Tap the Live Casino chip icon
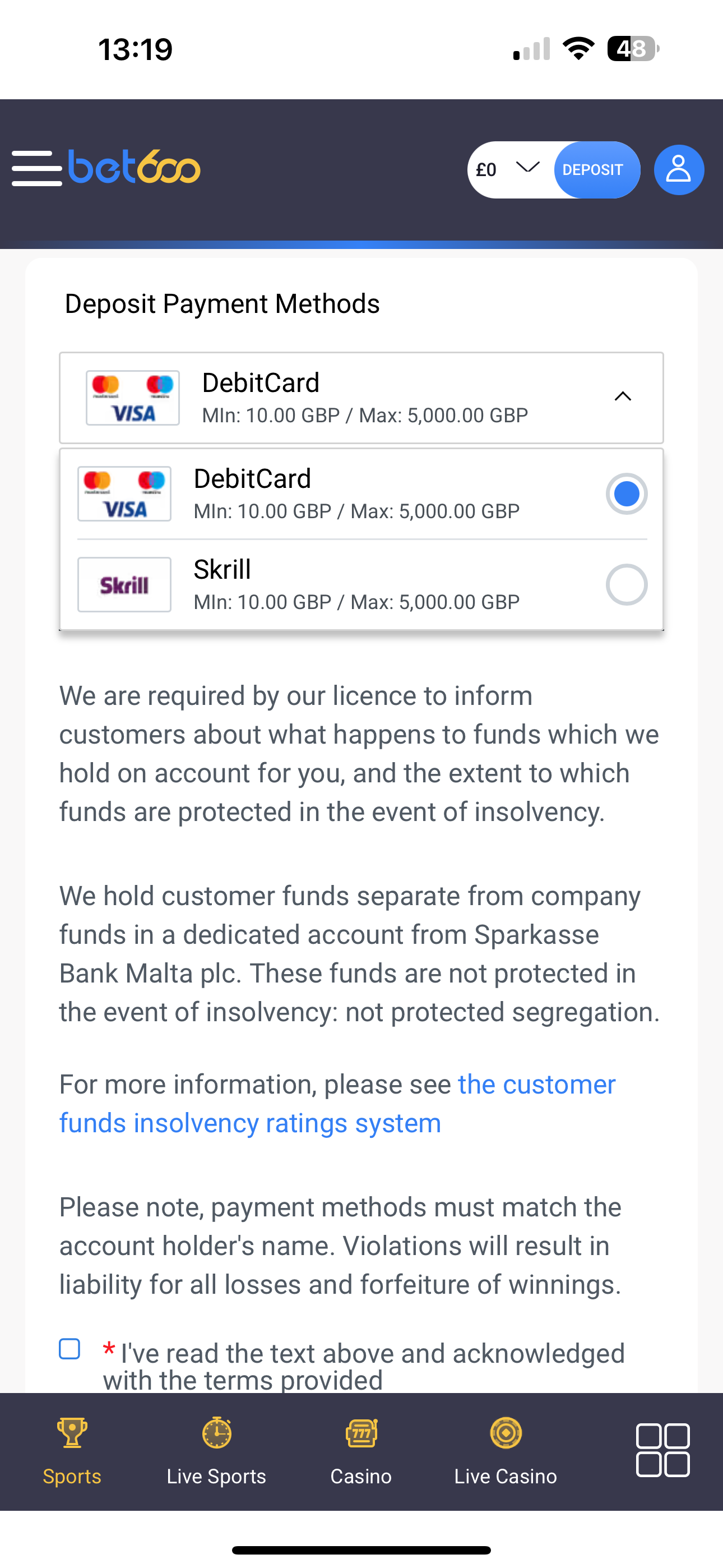This screenshot has width=723, height=1568. coord(506,1433)
